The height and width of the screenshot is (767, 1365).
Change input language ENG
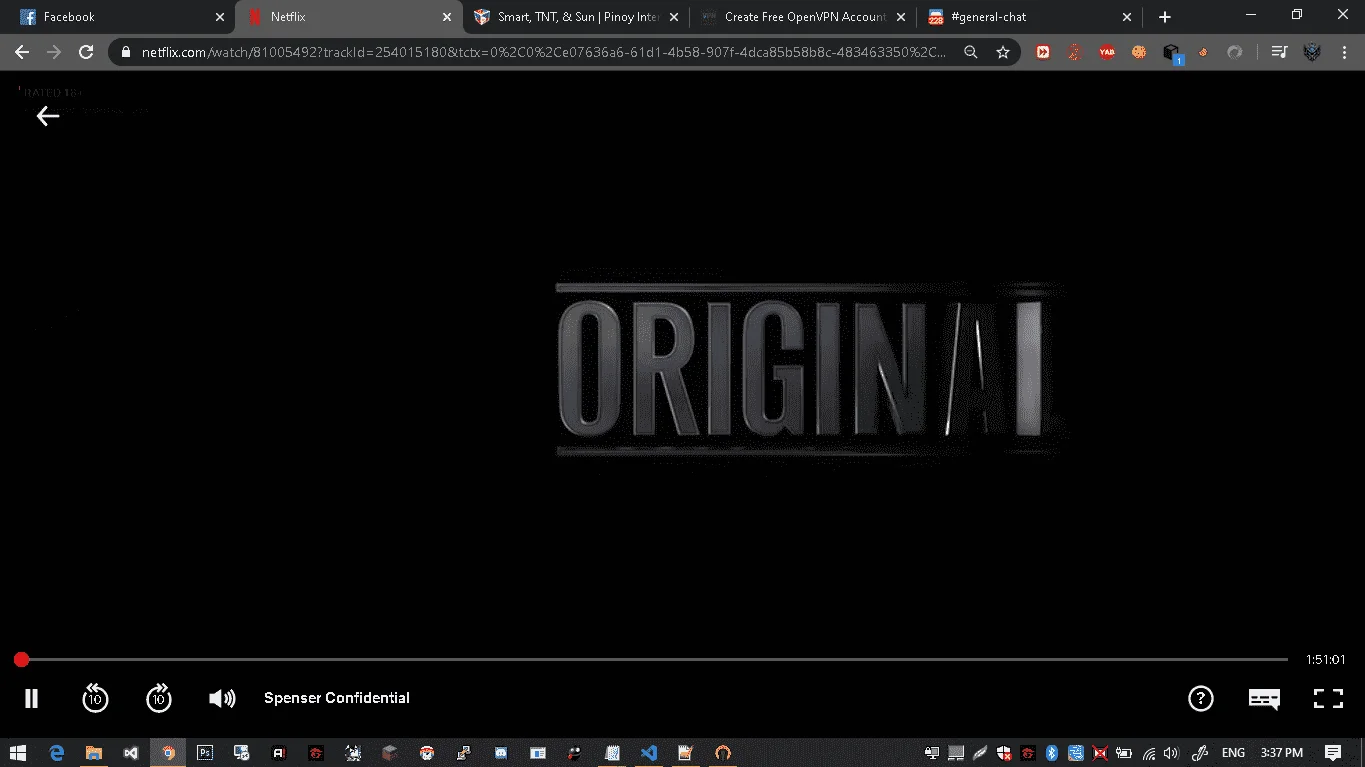click(x=1233, y=753)
